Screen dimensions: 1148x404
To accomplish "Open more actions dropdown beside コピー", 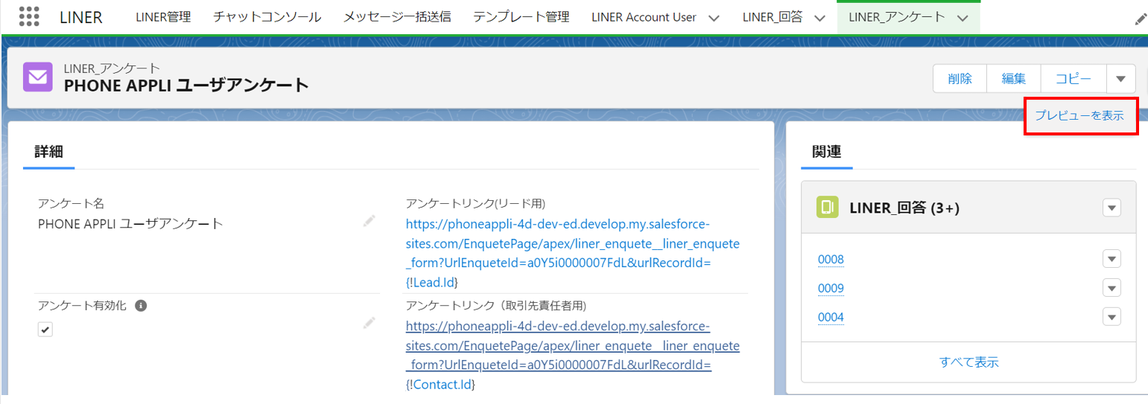I will pyautogui.click(x=1120, y=78).
